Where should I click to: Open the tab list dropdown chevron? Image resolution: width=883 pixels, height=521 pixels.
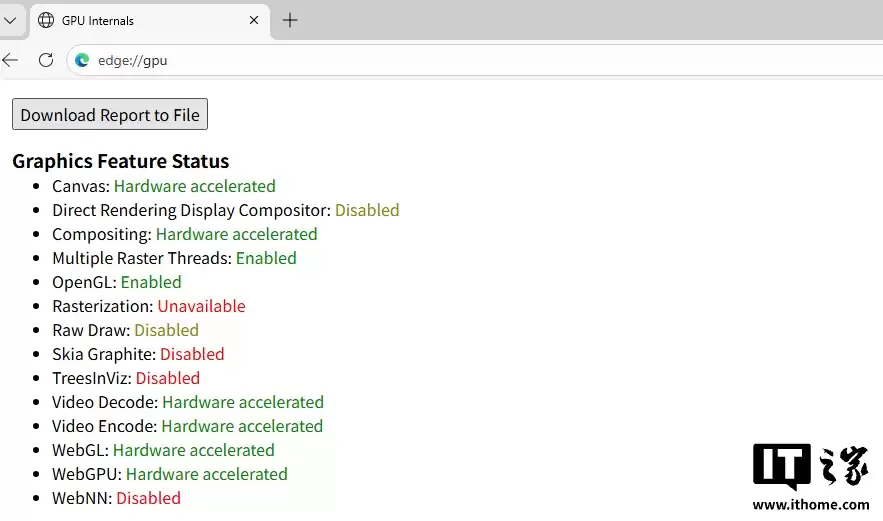[10, 20]
